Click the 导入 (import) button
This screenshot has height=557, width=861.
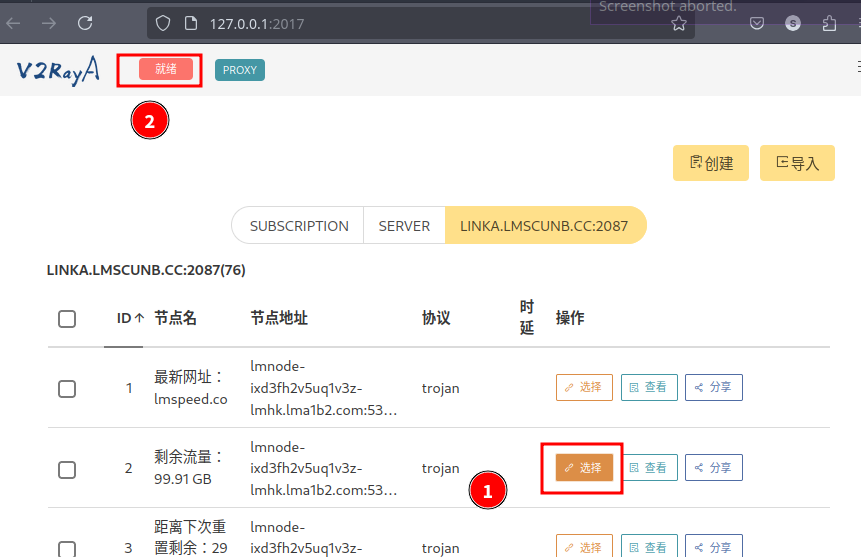pos(797,163)
